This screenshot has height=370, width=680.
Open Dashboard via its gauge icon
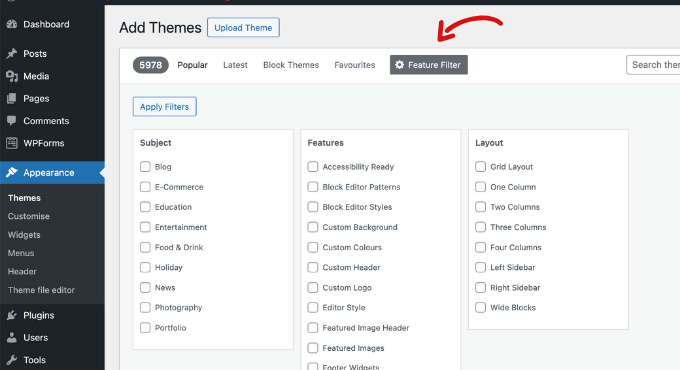click(x=12, y=24)
